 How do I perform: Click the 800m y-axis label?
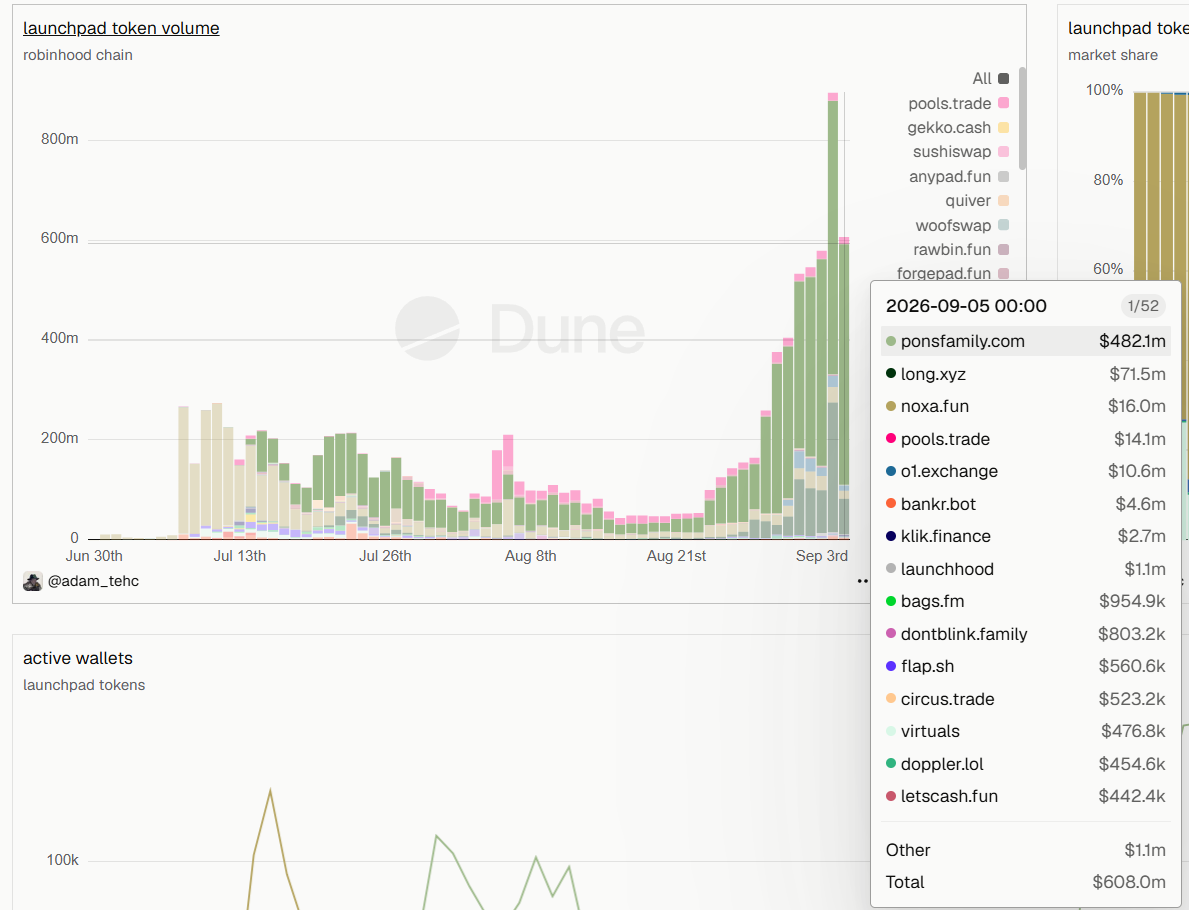[60, 140]
